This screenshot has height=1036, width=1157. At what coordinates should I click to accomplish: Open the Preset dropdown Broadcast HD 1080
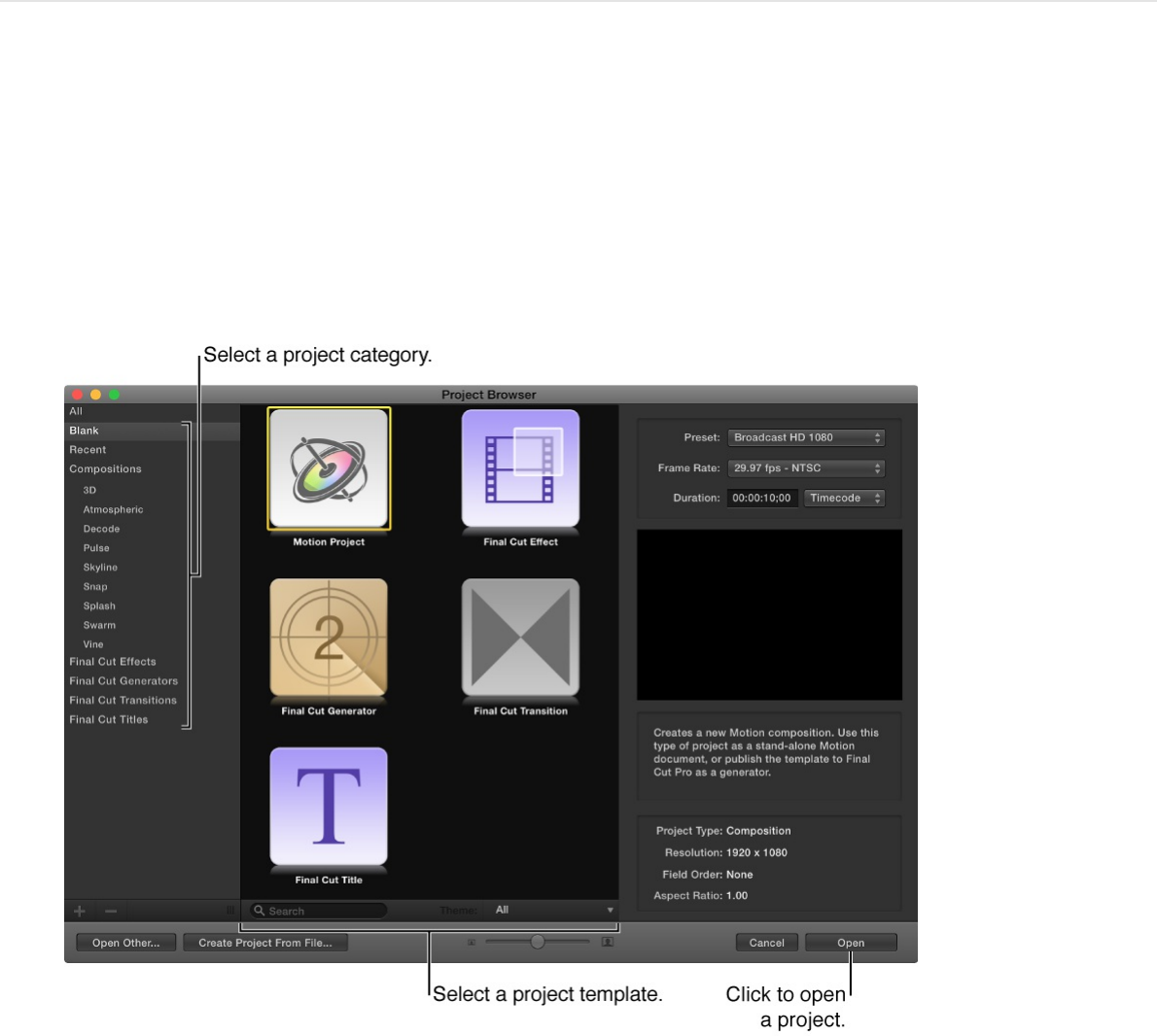(x=806, y=437)
